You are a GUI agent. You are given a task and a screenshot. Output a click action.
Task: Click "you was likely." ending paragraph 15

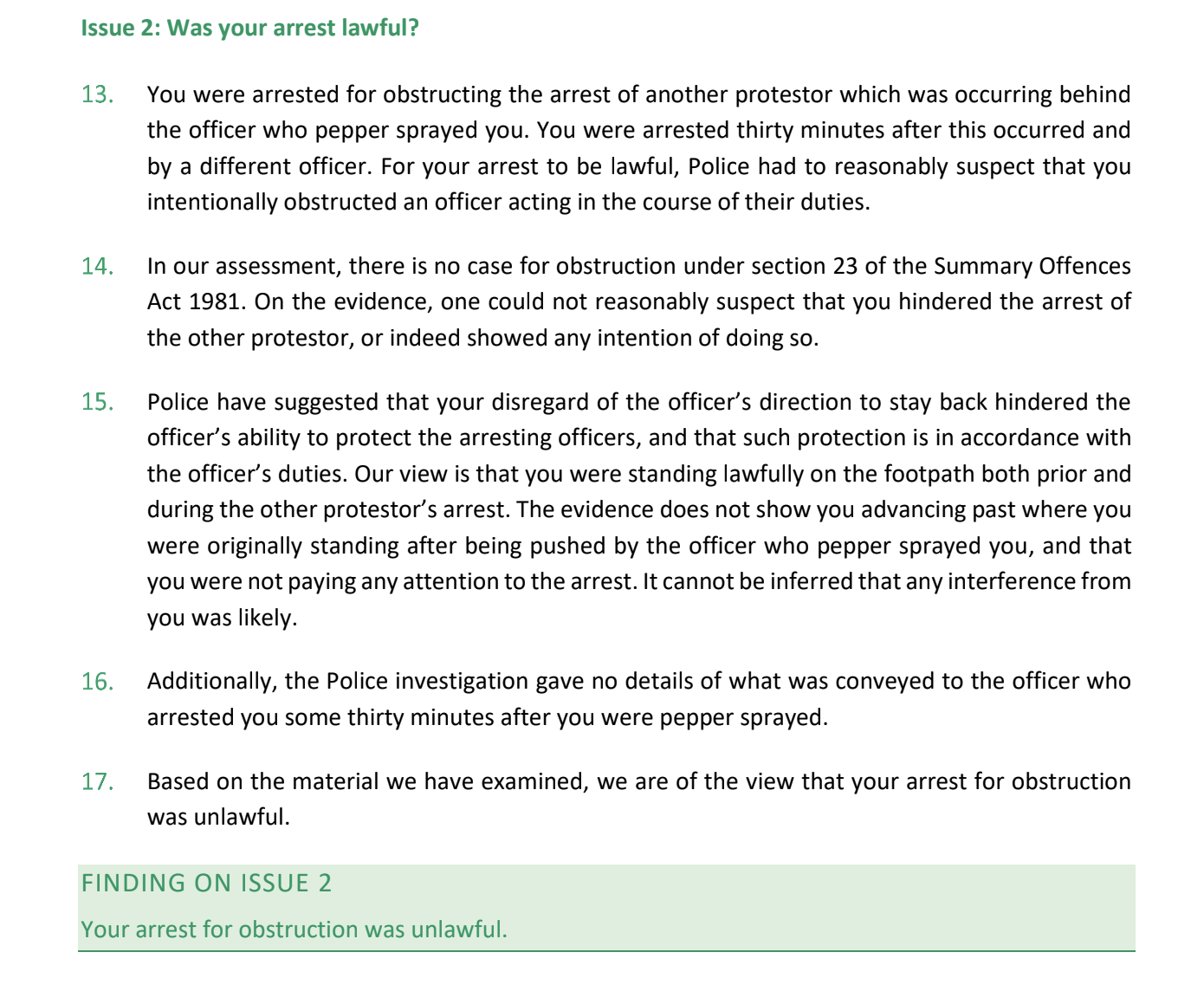[222, 618]
